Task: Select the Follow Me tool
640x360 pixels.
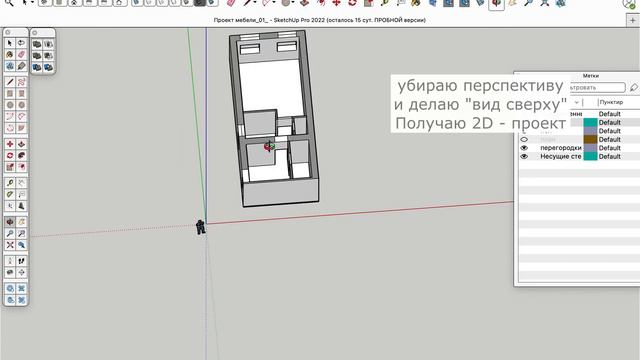Action: tap(21, 156)
